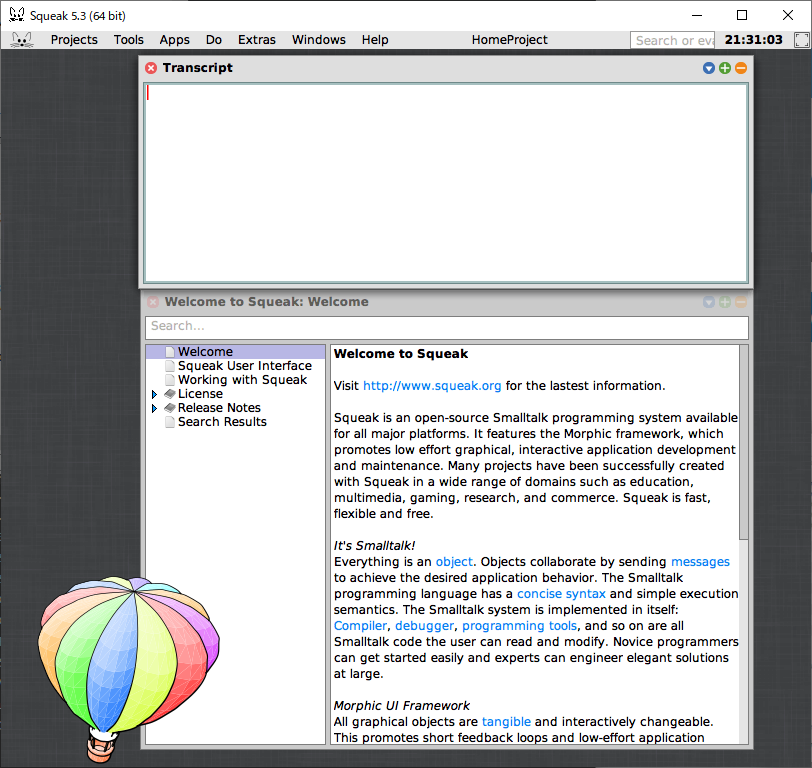Open the Help menu
812x768 pixels.
(x=375, y=40)
